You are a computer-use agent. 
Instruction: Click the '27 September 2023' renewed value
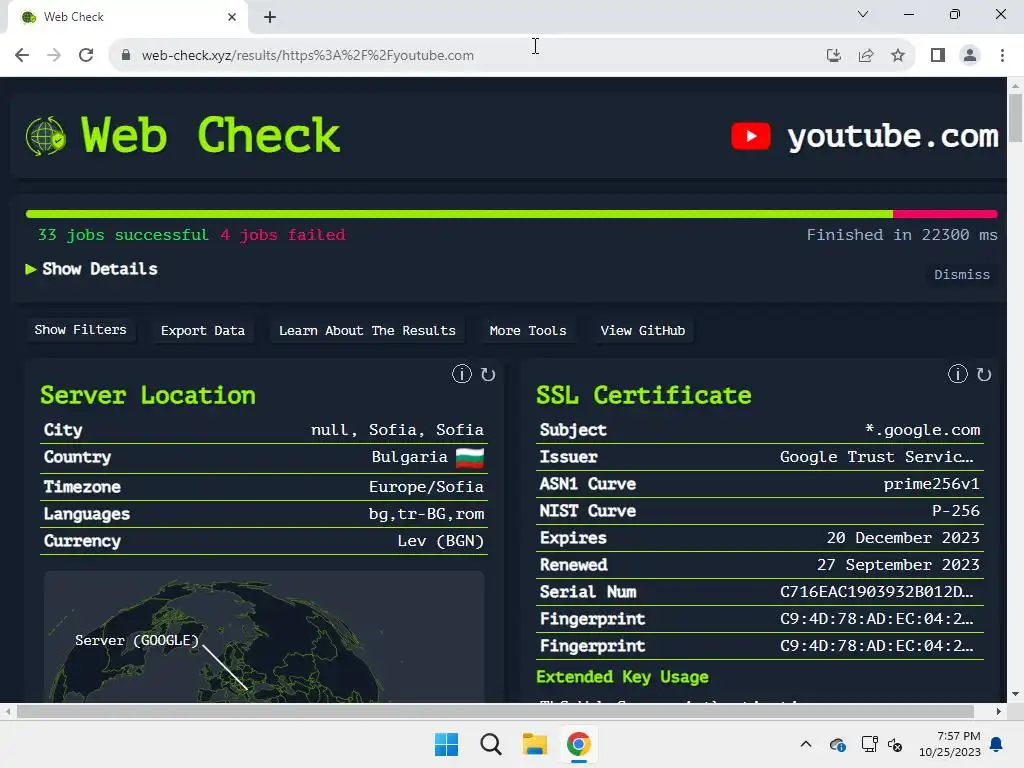pyautogui.click(x=898, y=565)
